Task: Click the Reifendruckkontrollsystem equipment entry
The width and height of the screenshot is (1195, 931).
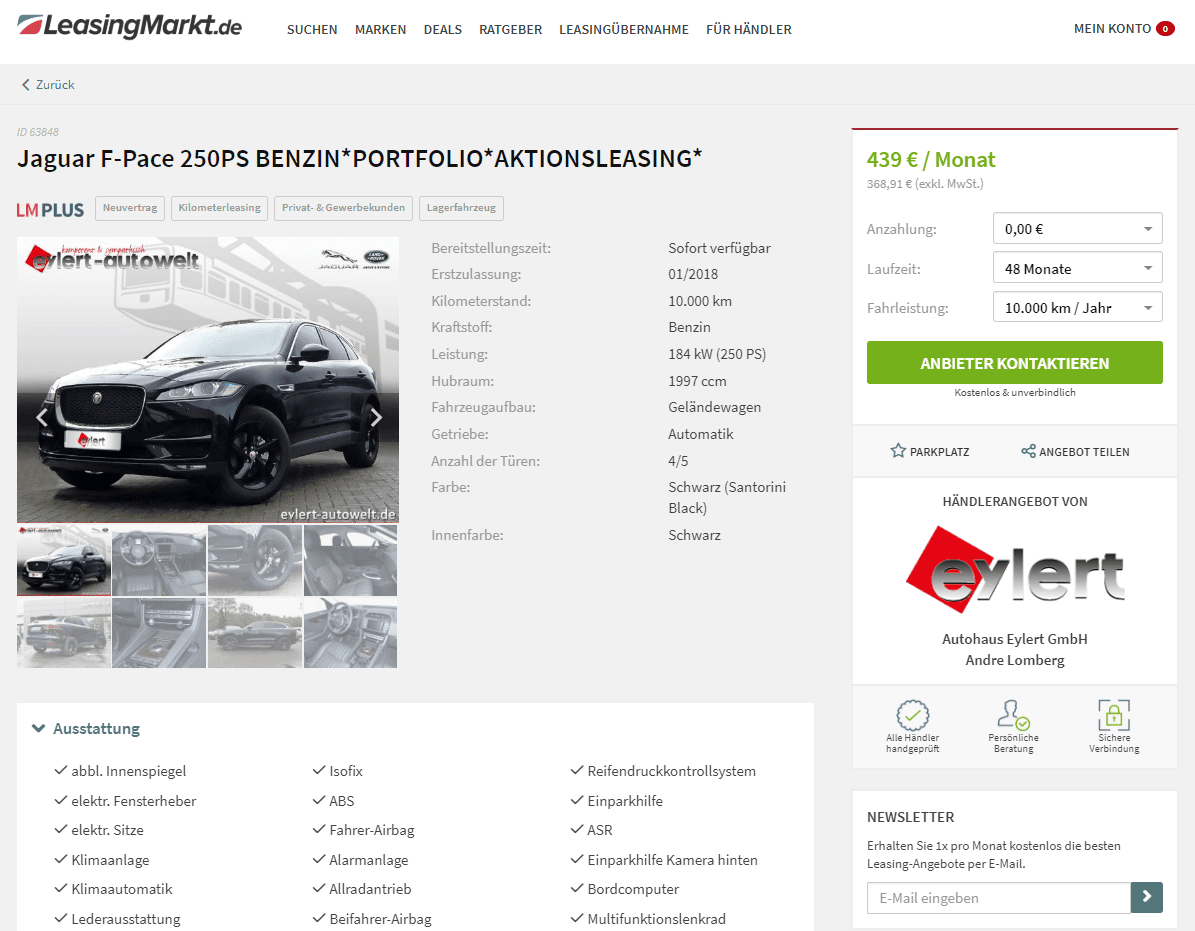Action: [671, 771]
